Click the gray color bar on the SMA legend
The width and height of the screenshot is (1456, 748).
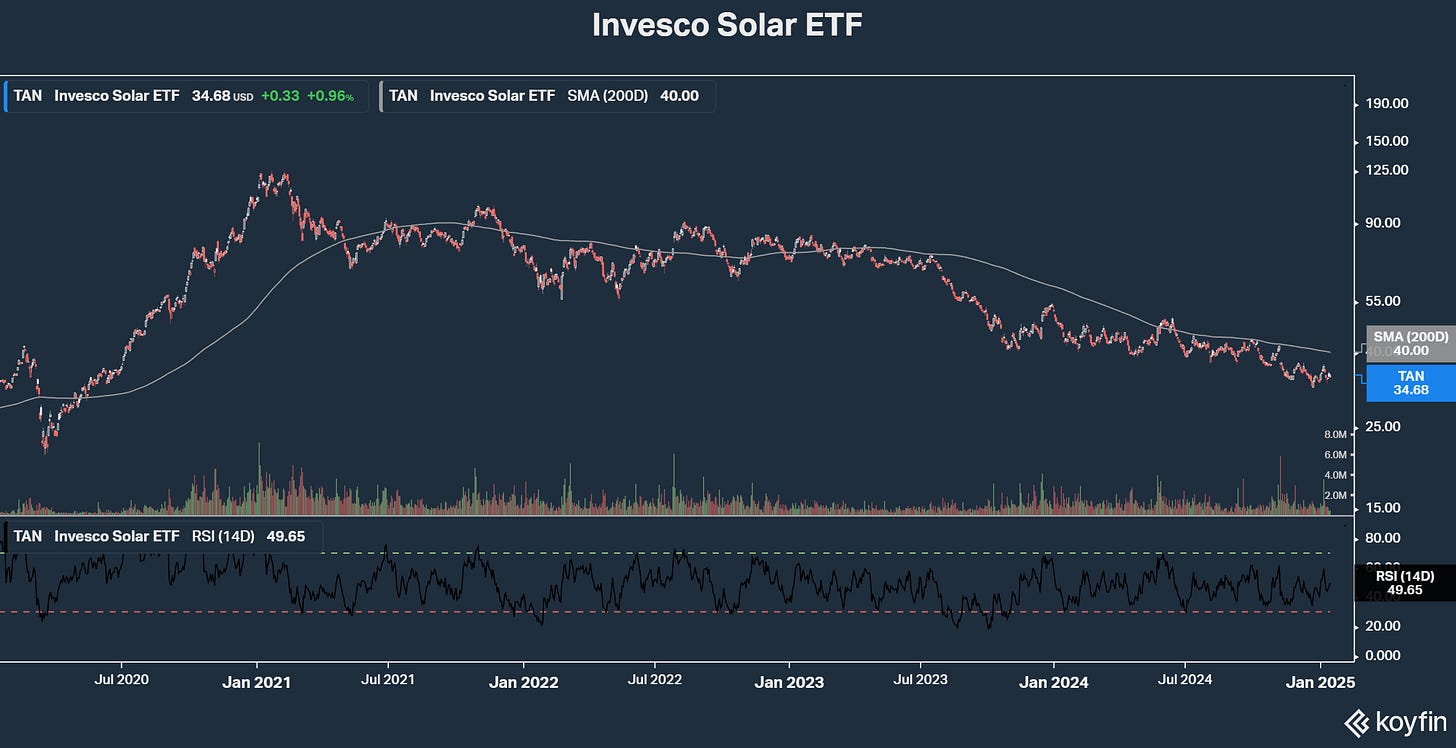click(382, 96)
